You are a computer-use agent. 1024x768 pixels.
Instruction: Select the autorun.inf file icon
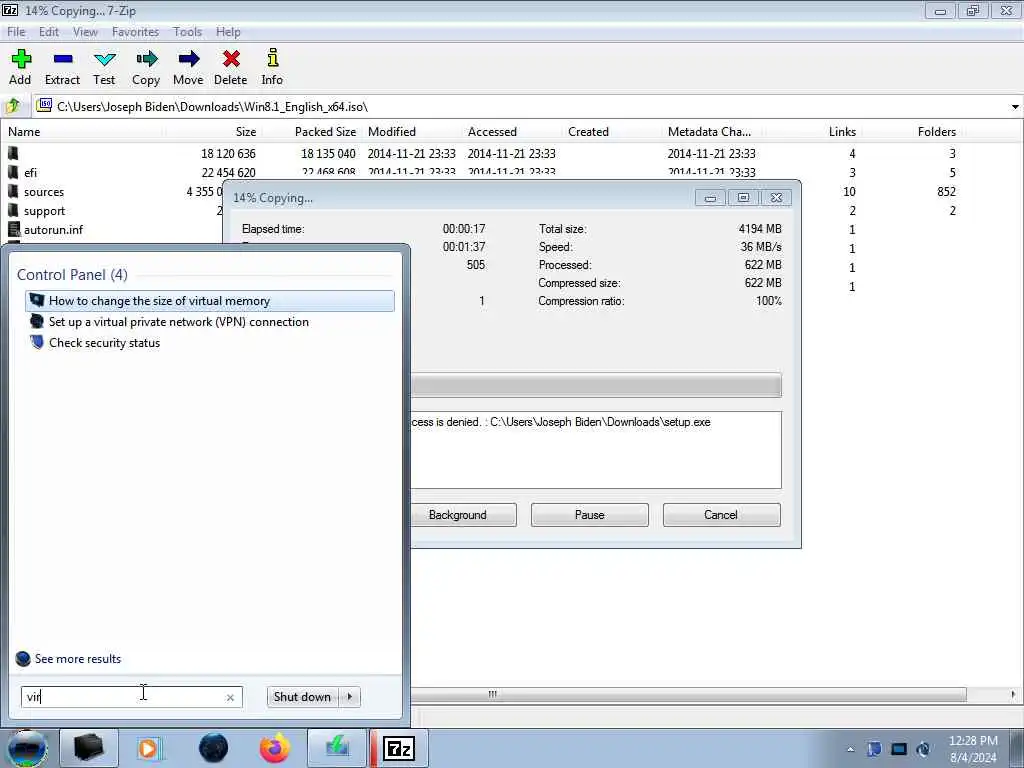[x=14, y=229]
